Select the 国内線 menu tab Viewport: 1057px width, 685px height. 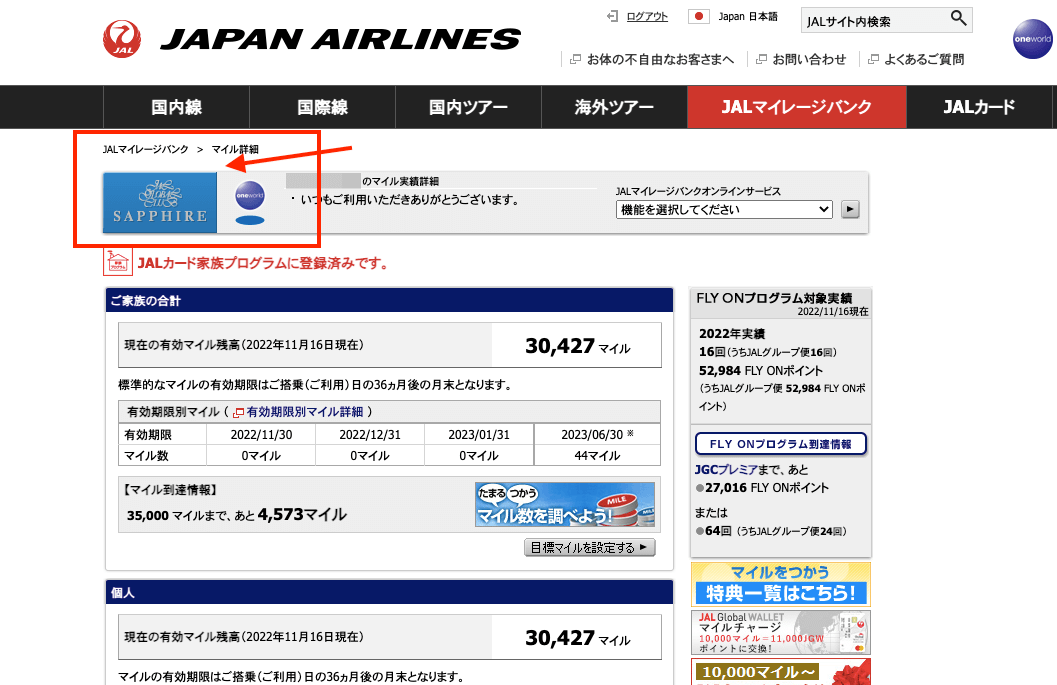[x=177, y=107]
